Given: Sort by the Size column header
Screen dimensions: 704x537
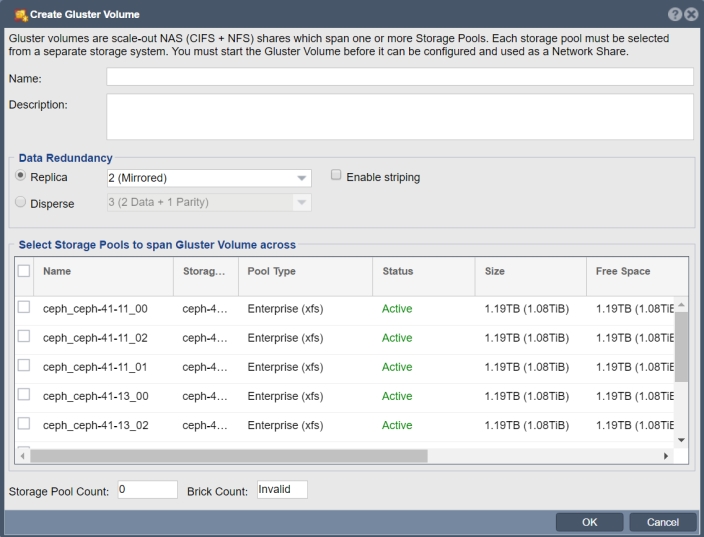Looking at the screenshot, I should (531, 276).
